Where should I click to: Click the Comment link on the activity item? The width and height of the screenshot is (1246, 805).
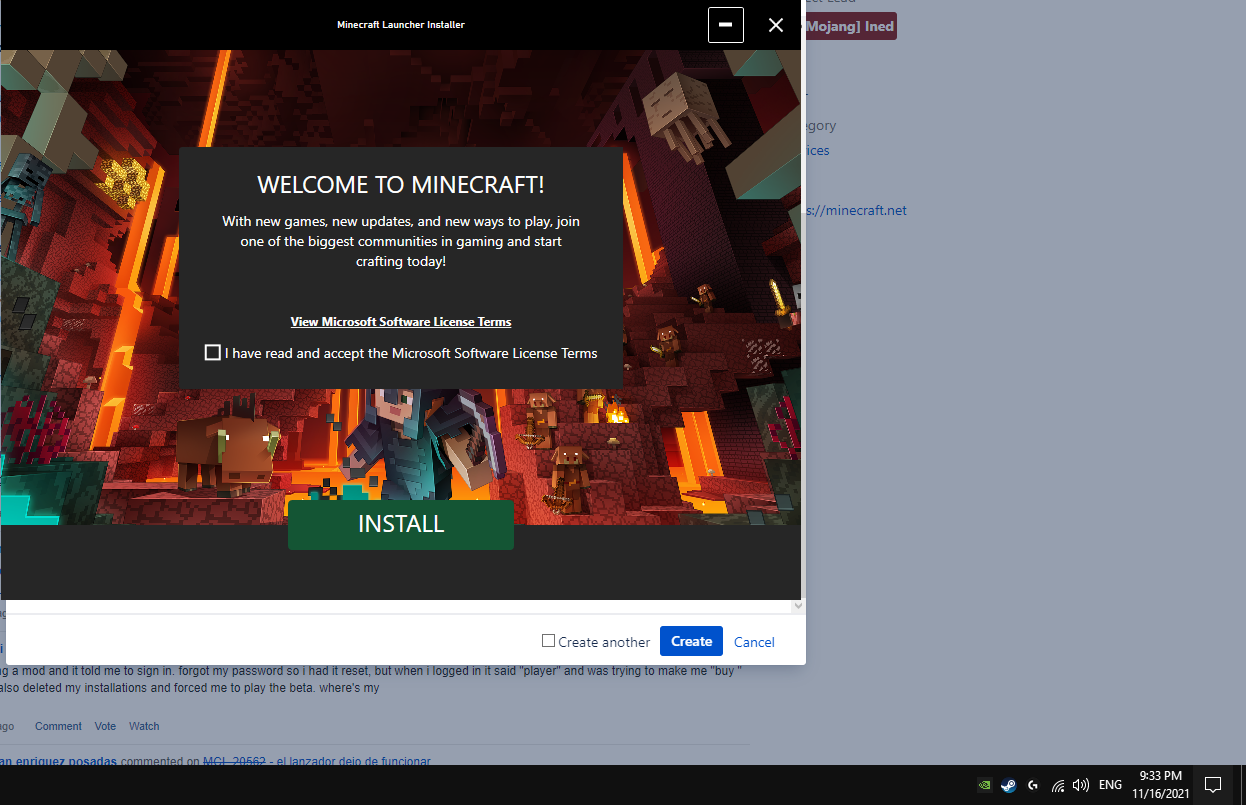[x=58, y=726]
